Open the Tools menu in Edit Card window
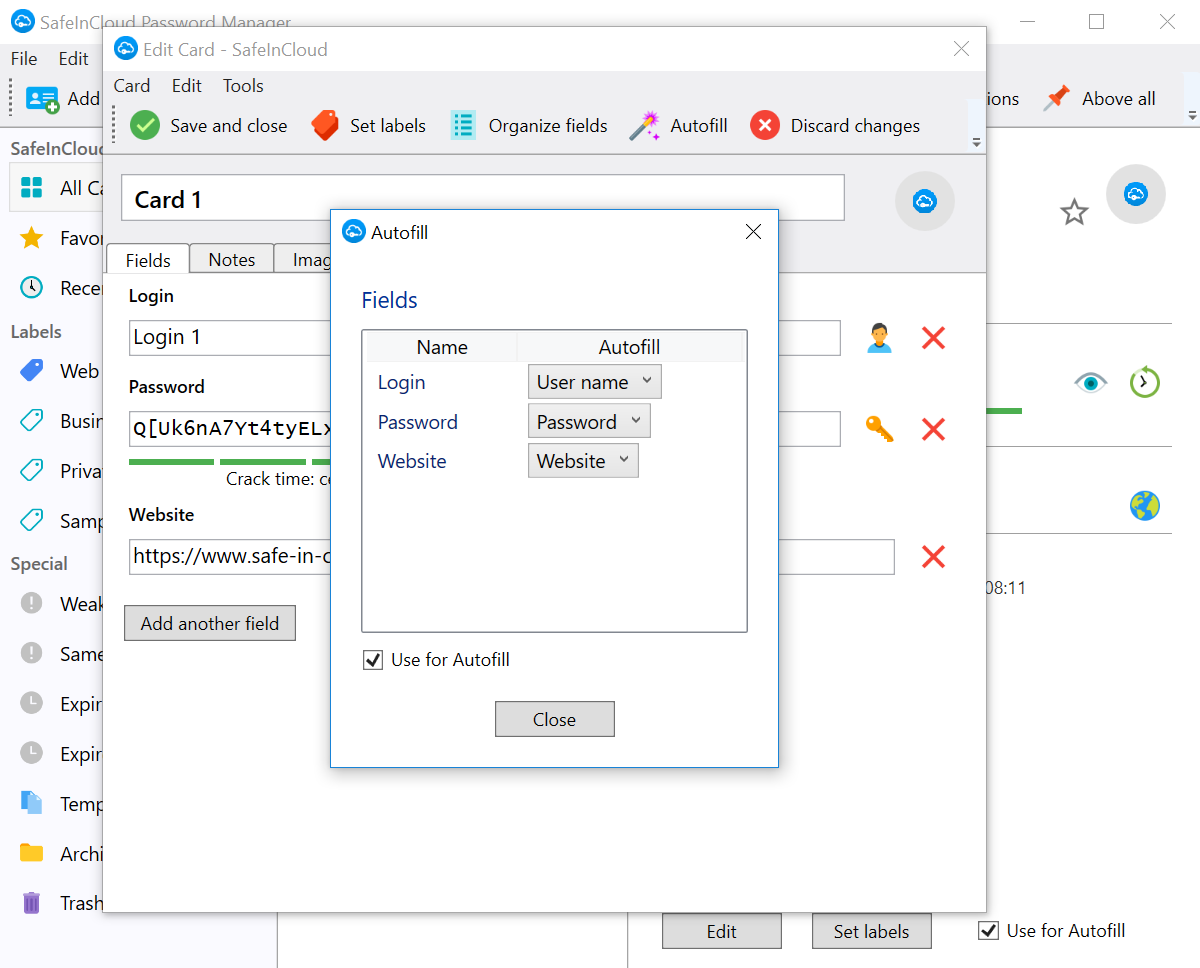The width and height of the screenshot is (1200, 968). [243, 86]
